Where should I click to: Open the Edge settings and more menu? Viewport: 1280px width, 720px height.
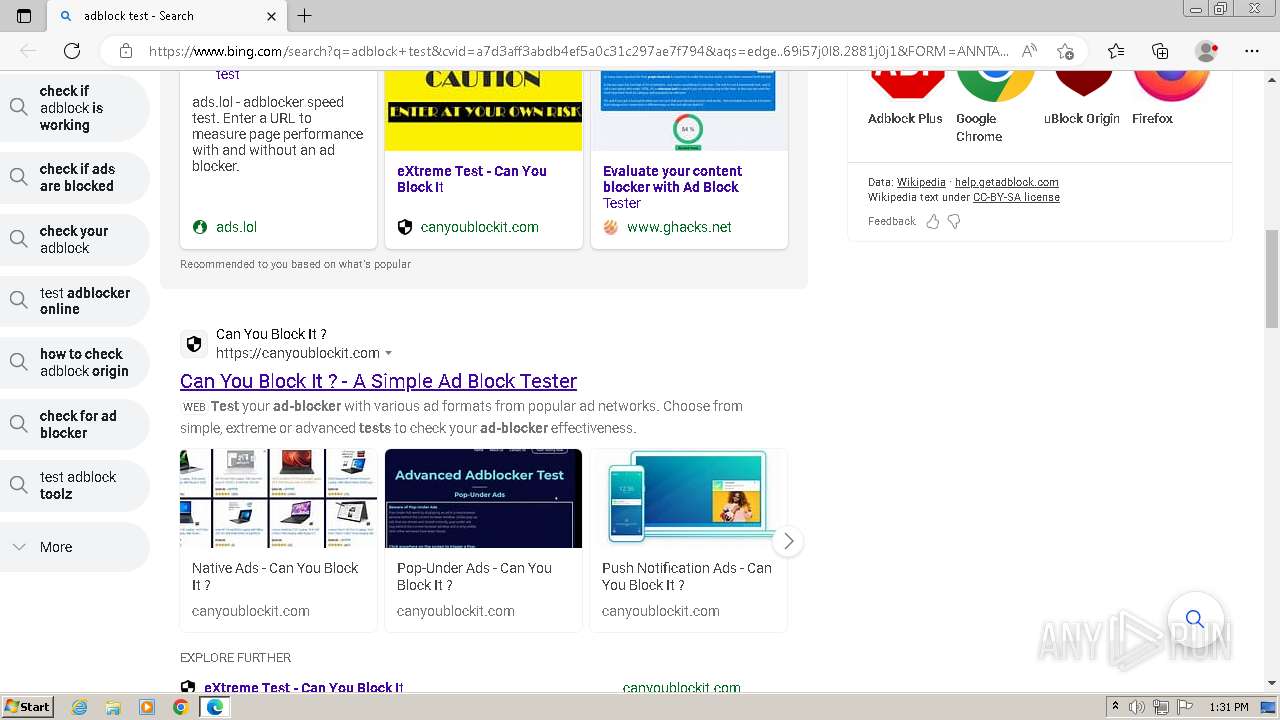click(1252, 51)
